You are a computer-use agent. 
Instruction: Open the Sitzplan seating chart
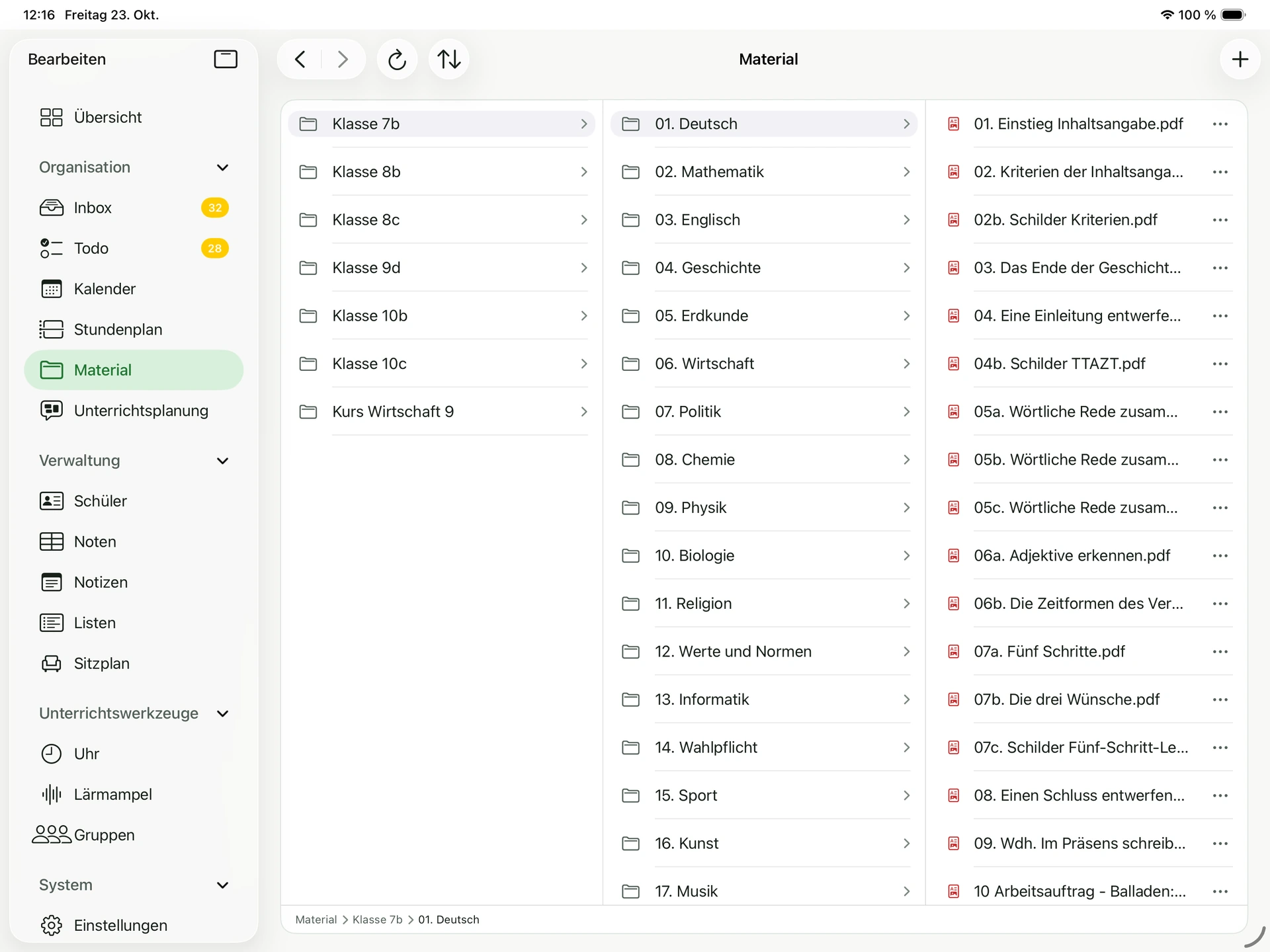(x=133, y=663)
